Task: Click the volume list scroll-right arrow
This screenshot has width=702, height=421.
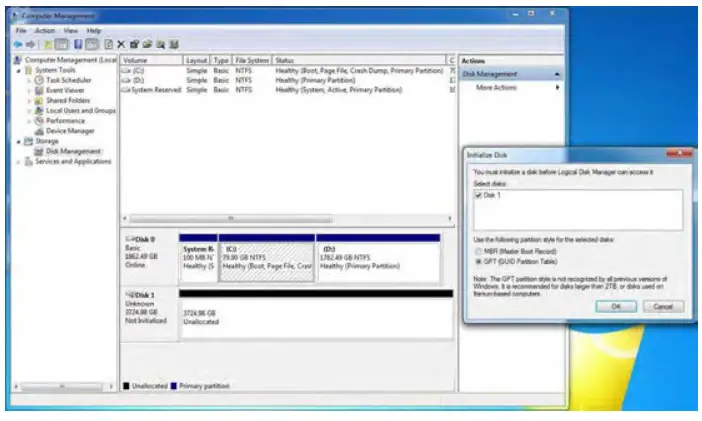Action: point(450,219)
